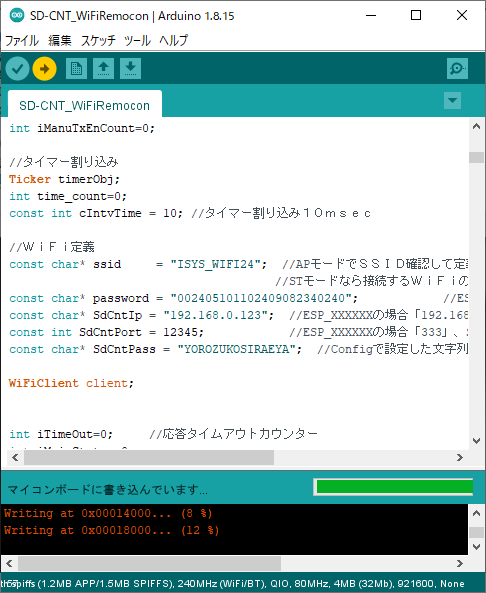Click the console horizontal scrollbar thumb
The height and width of the screenshot is (593, 486).
pyautogui.click(x=150, y=564)
